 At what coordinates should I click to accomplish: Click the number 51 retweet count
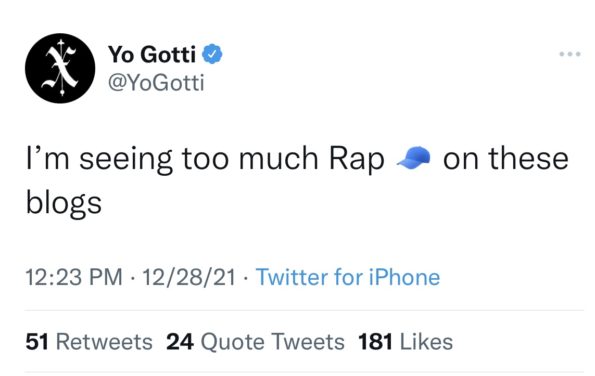coord(37,341)
